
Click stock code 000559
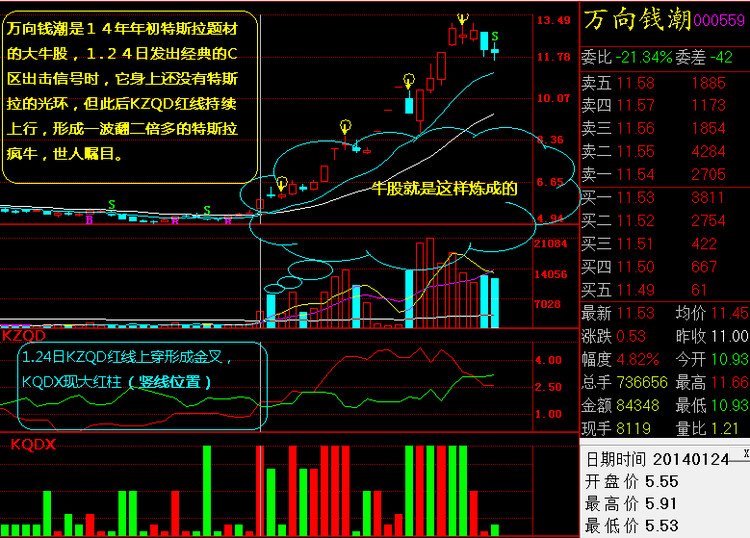tap(719, 20)
